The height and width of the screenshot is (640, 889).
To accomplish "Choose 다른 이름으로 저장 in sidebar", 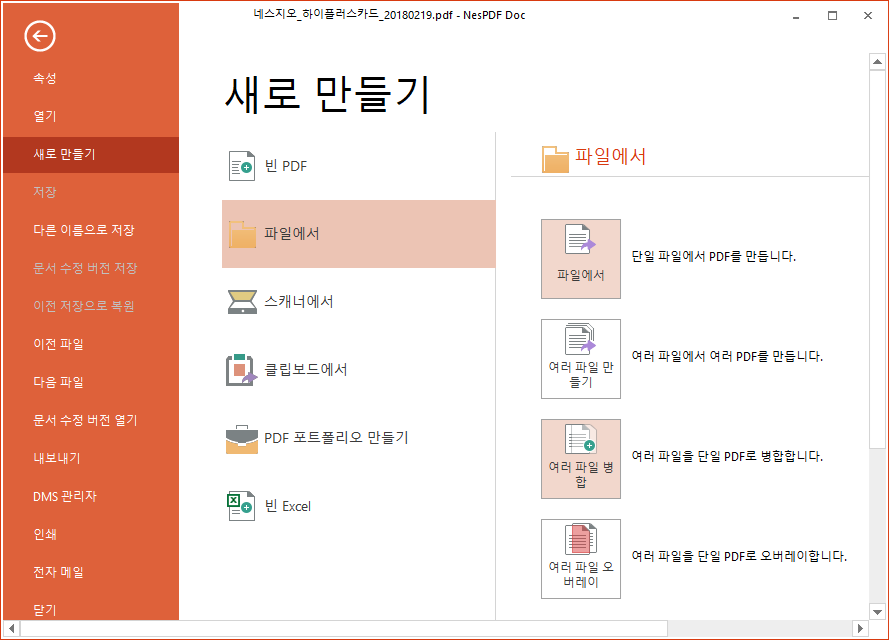I will [84, 230].
